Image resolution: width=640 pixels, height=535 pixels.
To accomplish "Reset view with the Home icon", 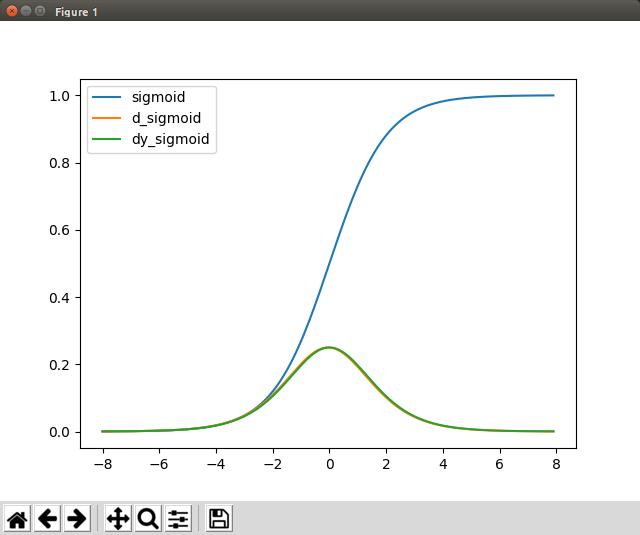I will coord(17,519).
